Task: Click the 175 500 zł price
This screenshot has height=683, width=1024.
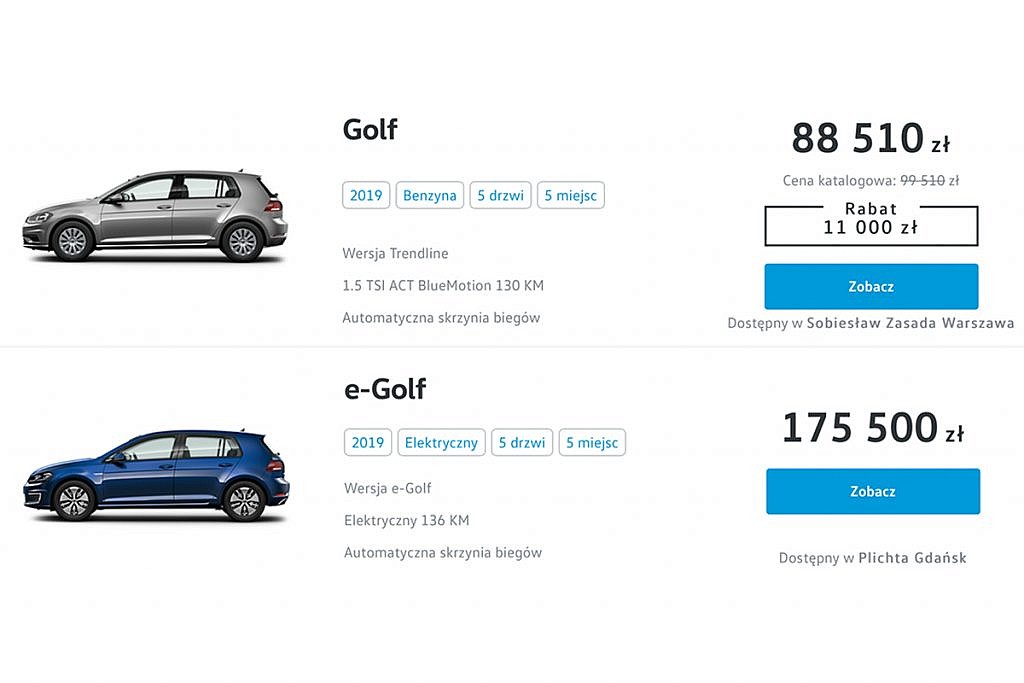Action: (872, 428)
